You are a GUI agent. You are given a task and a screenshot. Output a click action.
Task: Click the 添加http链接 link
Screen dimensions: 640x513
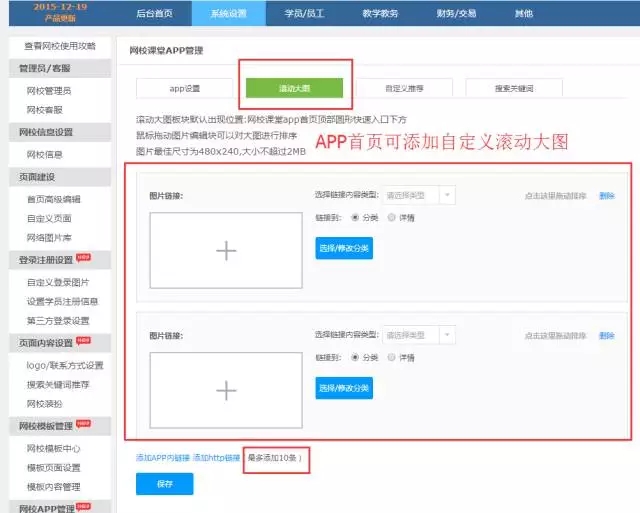(217, 458)
